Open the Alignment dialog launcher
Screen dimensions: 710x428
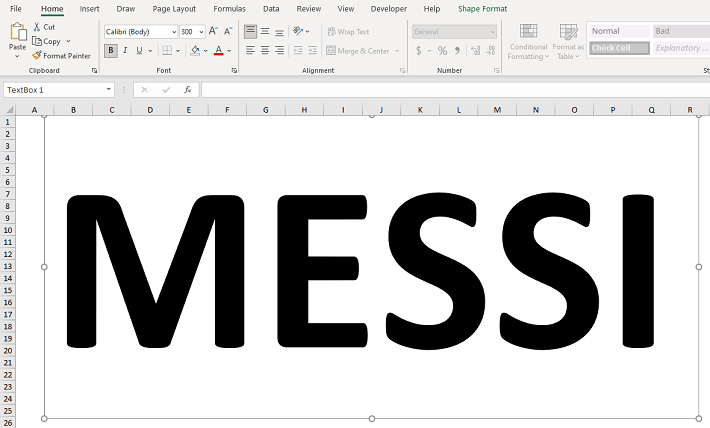click(x=402, y=71)
